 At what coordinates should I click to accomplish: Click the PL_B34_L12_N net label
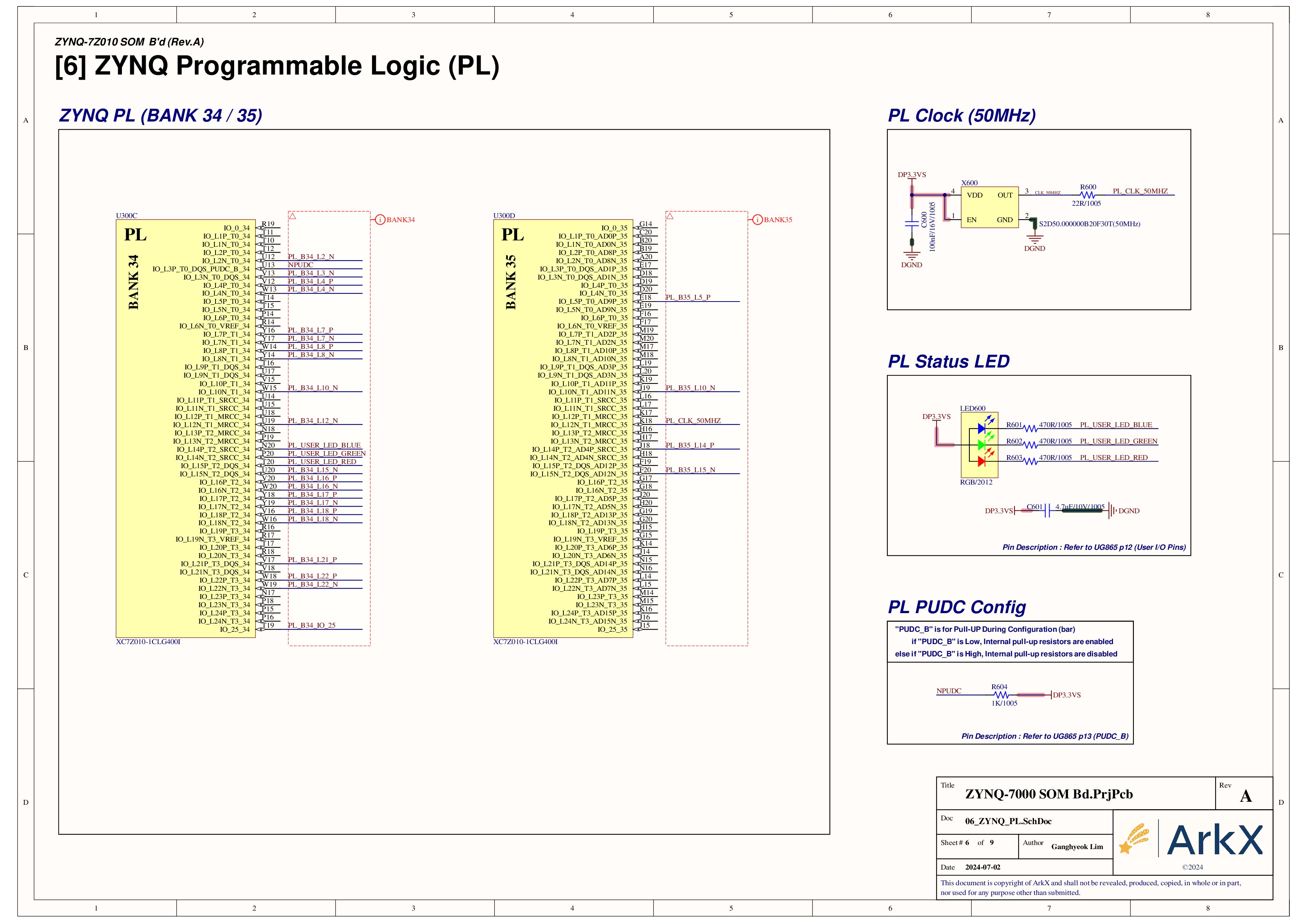313,421
